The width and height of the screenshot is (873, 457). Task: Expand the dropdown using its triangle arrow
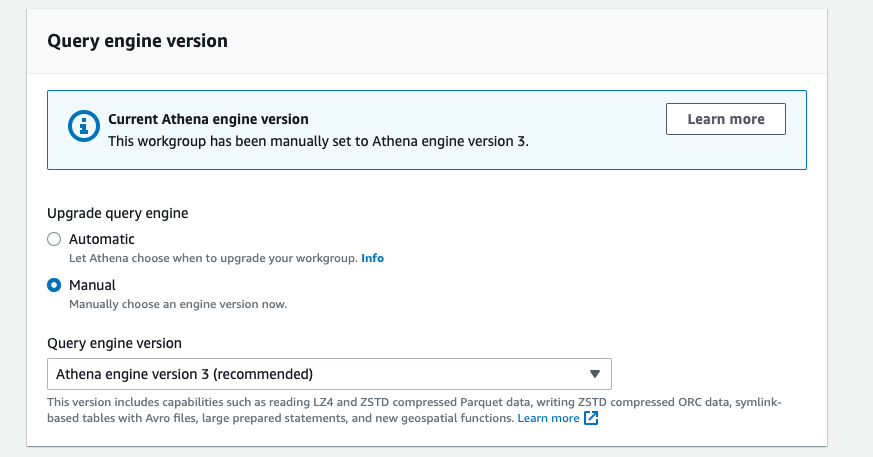click(x=595, y=374)
